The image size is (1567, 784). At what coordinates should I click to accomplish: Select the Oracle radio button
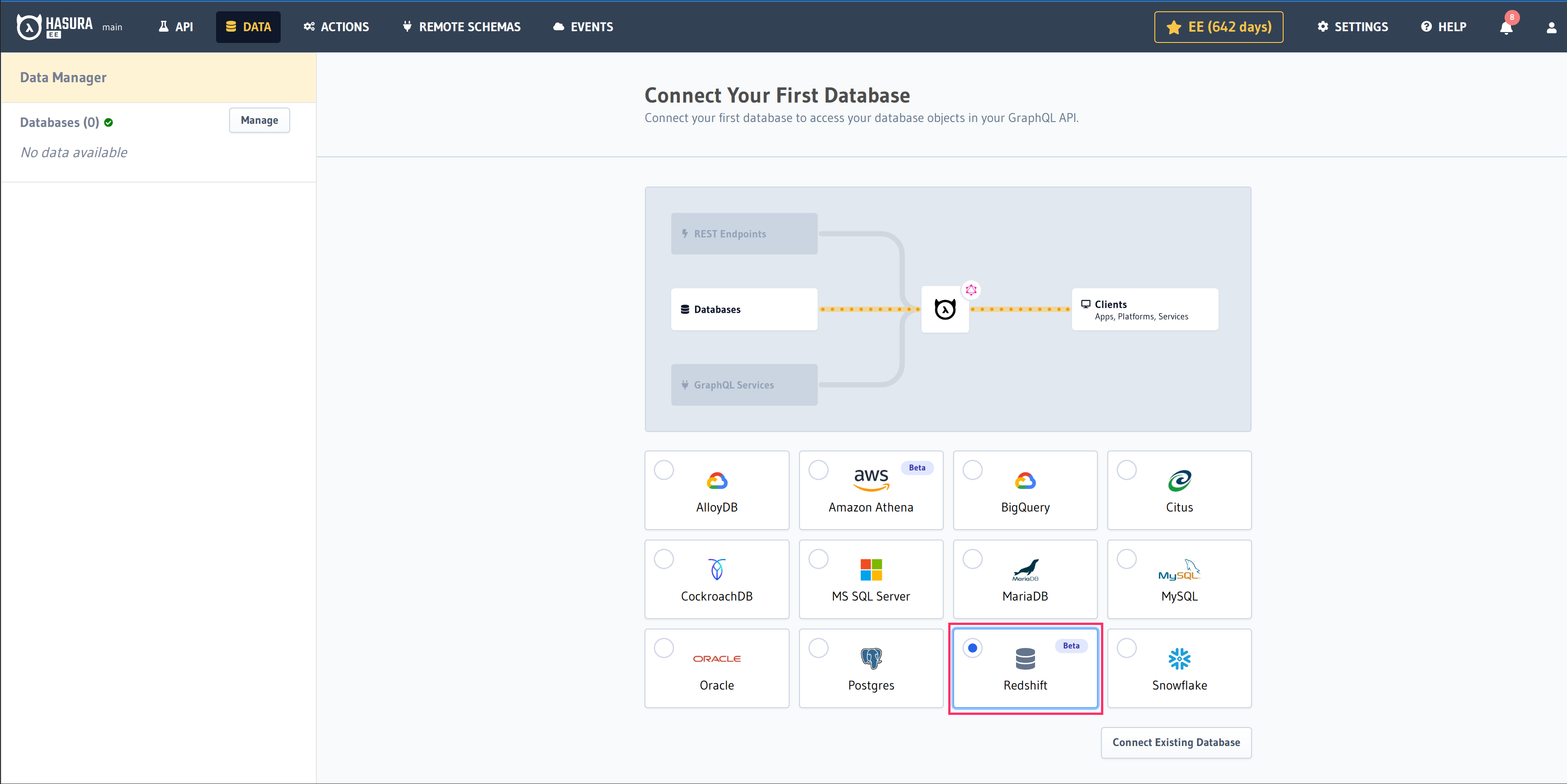click(x=664, y=648)
